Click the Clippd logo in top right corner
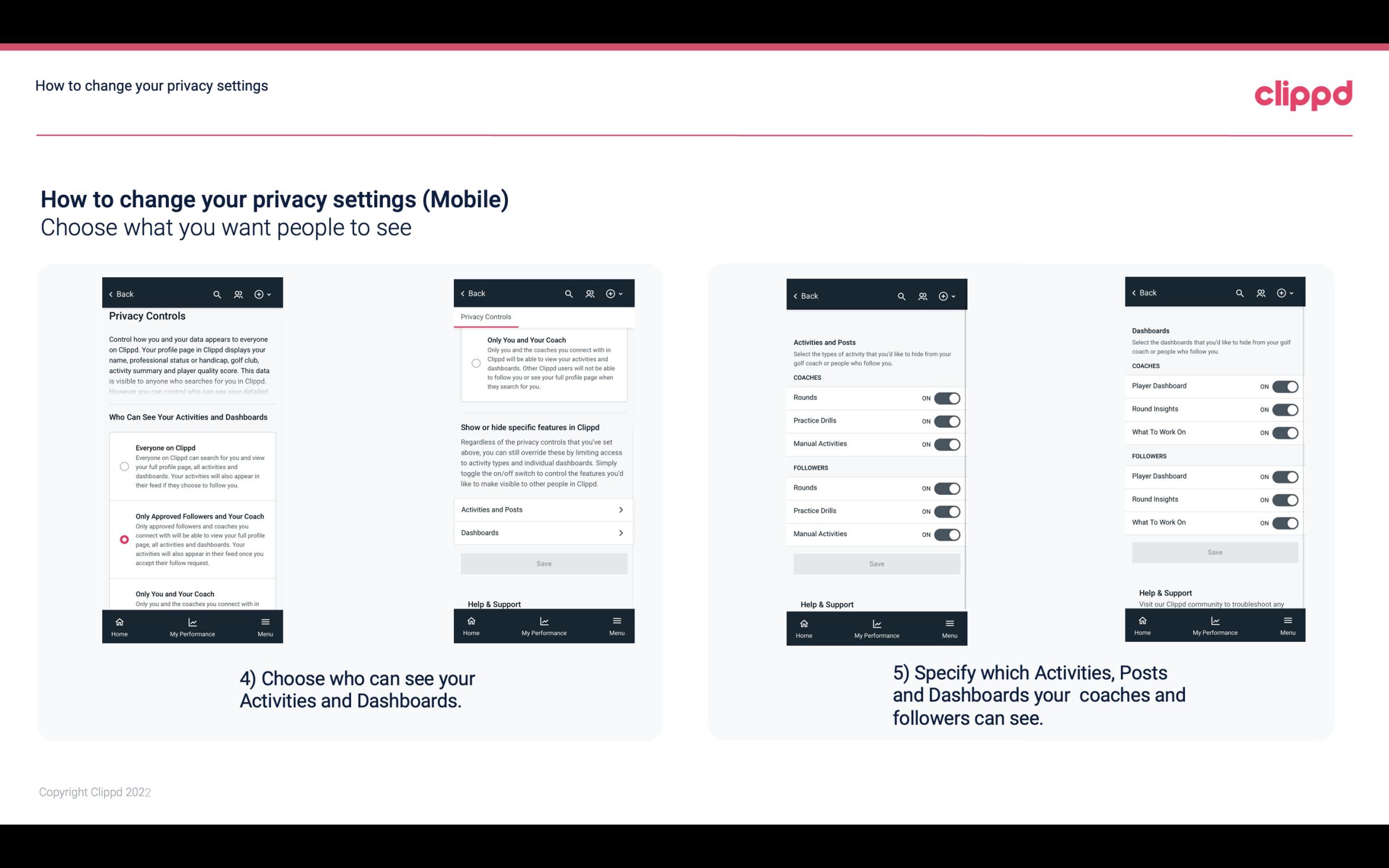The width and height of the screenshot is (1389, 868). [x=1304, y=93]
